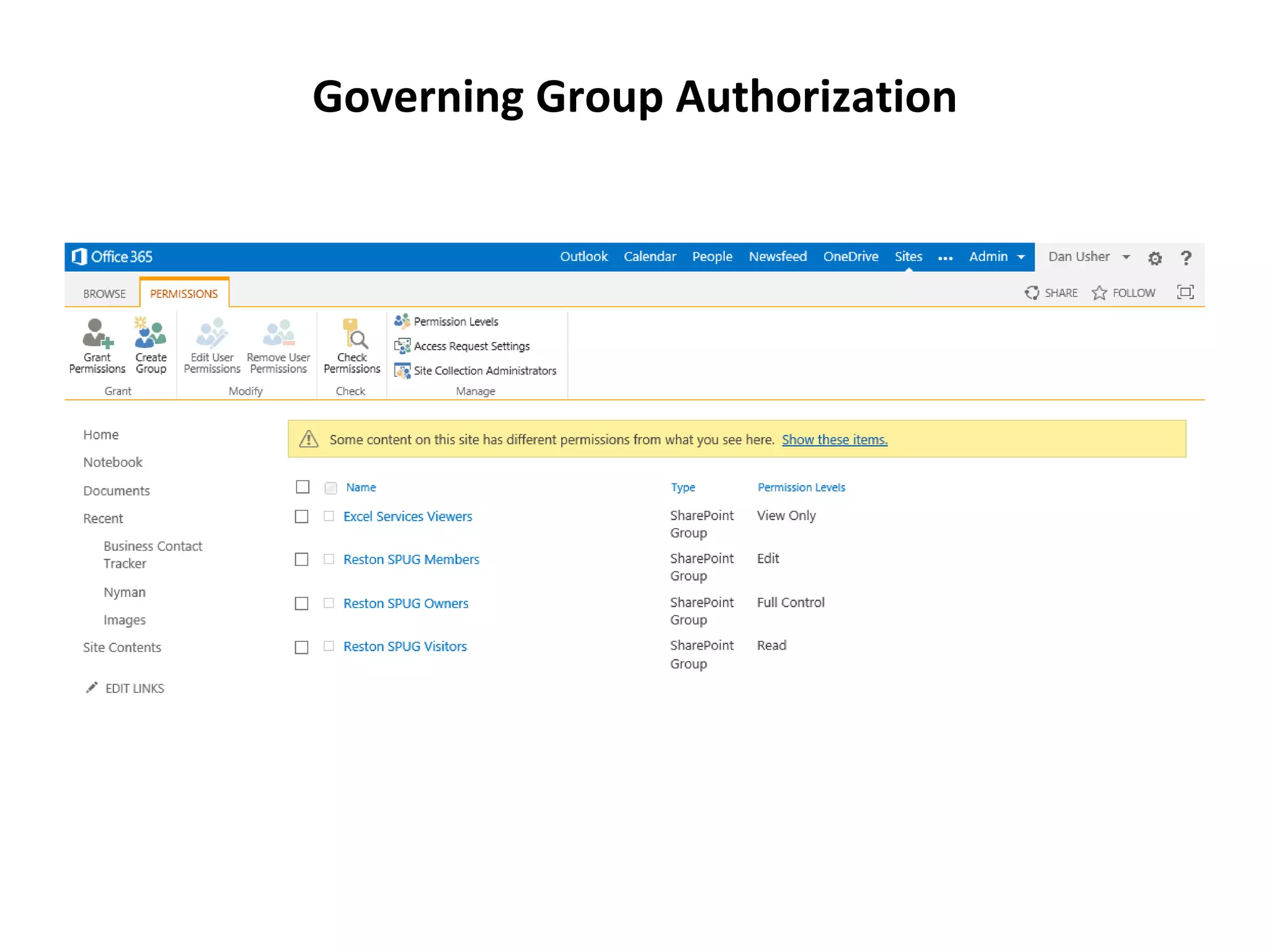
Task: Open Documents in the side navigation
Action: [116, 491]
